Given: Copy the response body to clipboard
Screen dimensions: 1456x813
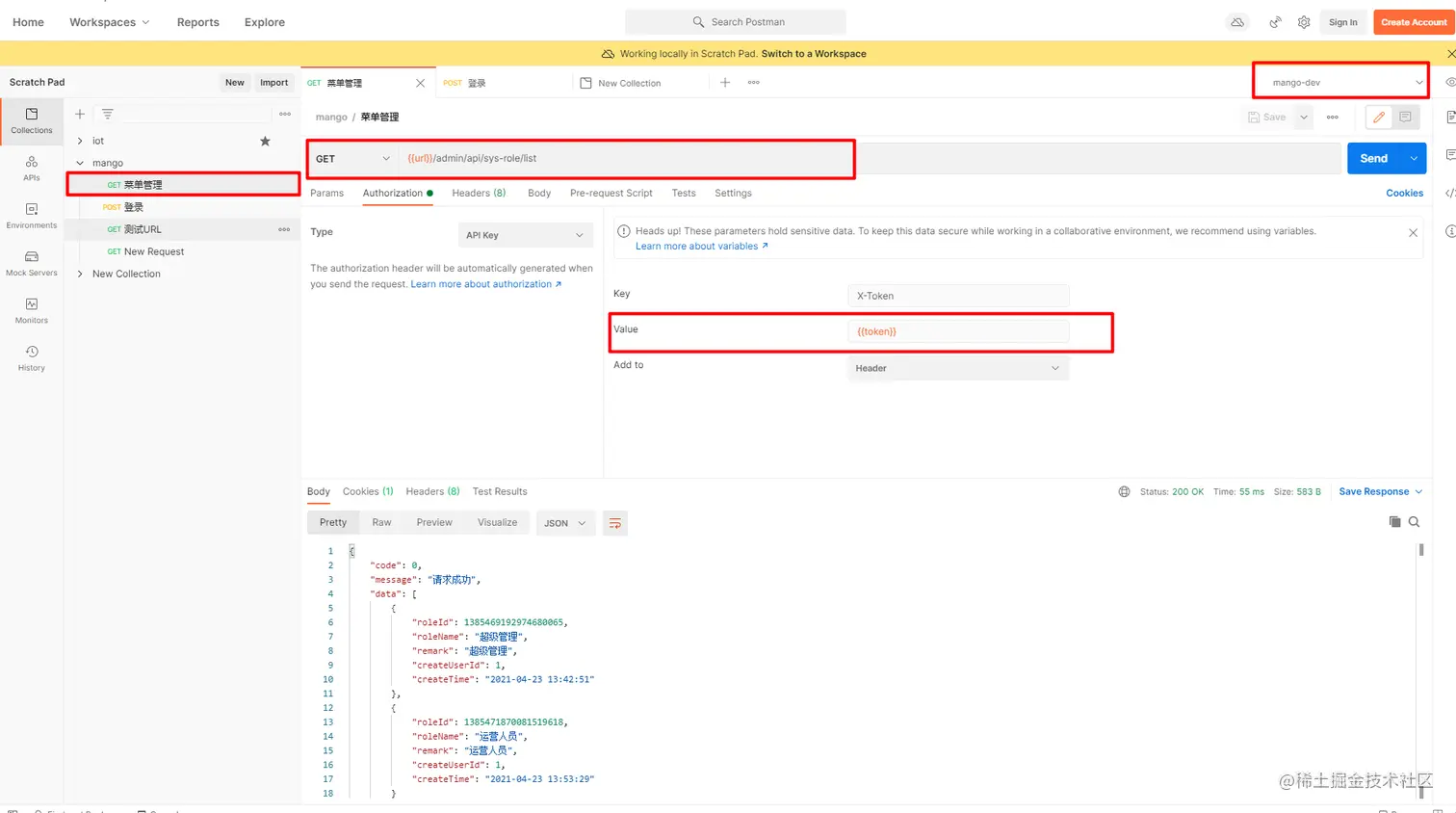Looking at the screenshot, I should pyautogui.click(x=1394, y=522).
